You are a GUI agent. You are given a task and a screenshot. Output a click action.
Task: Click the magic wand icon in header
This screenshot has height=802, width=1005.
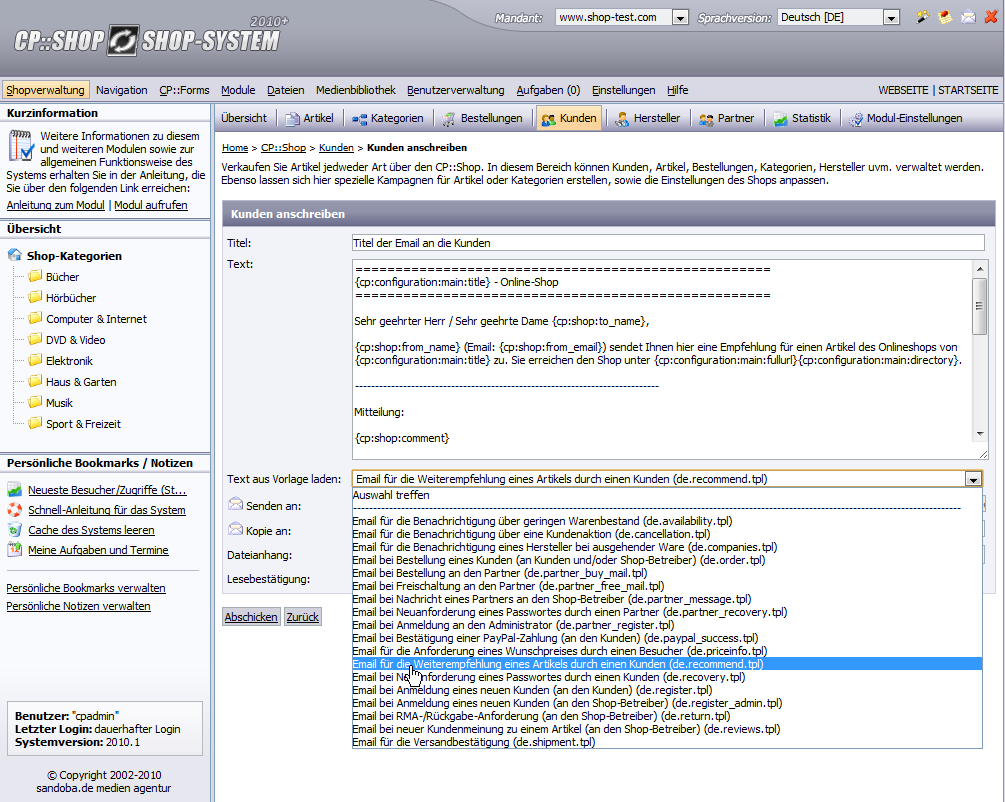[x=922, y=17]
